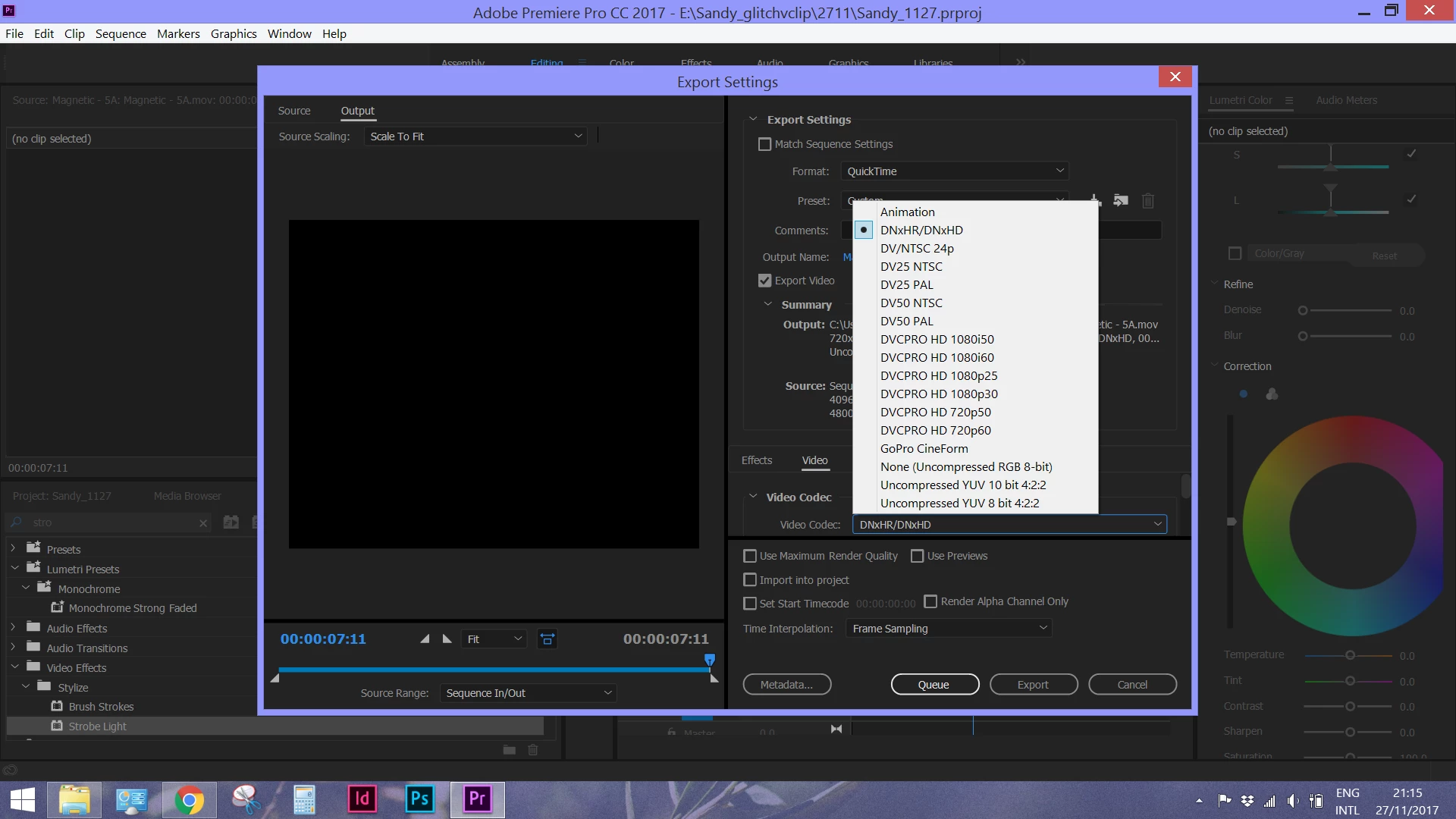This screenshot has height=819, width=1456.
Task: Enable Match Sequence Settings checkbox
Action: (764, 144)
